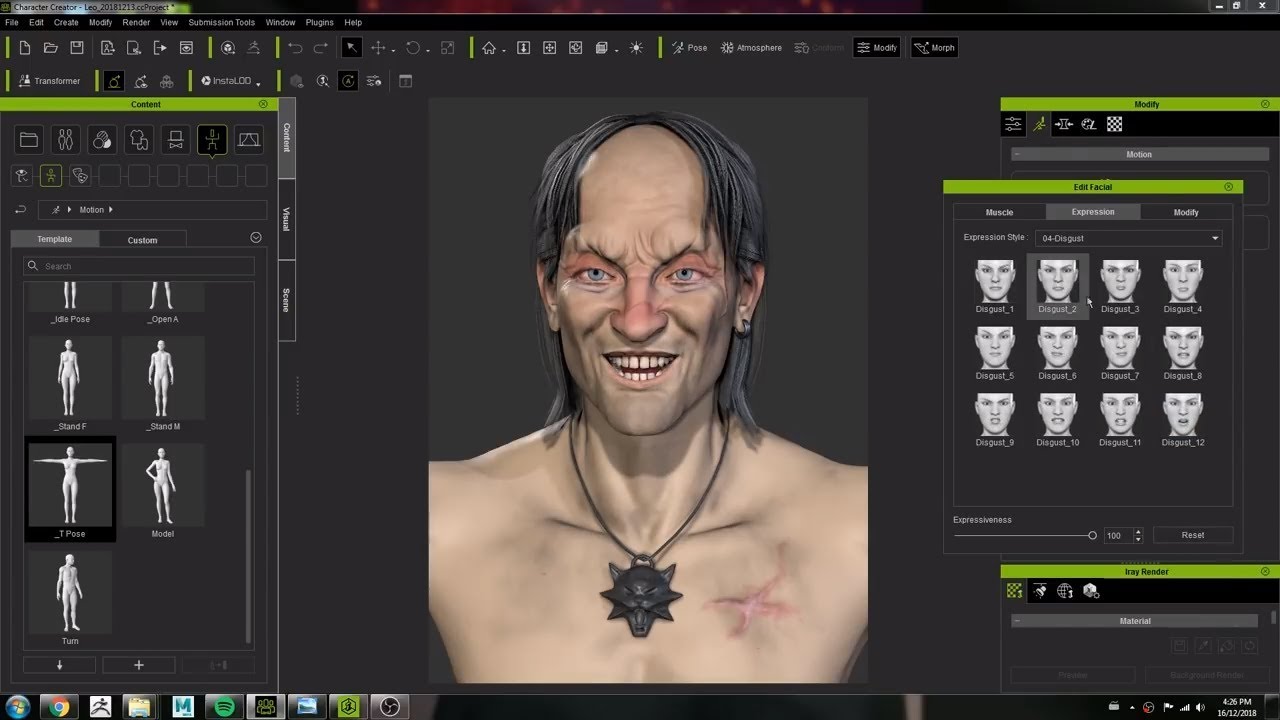
Task: Create a new project with the blank page icon
Action: coord(25,48)
